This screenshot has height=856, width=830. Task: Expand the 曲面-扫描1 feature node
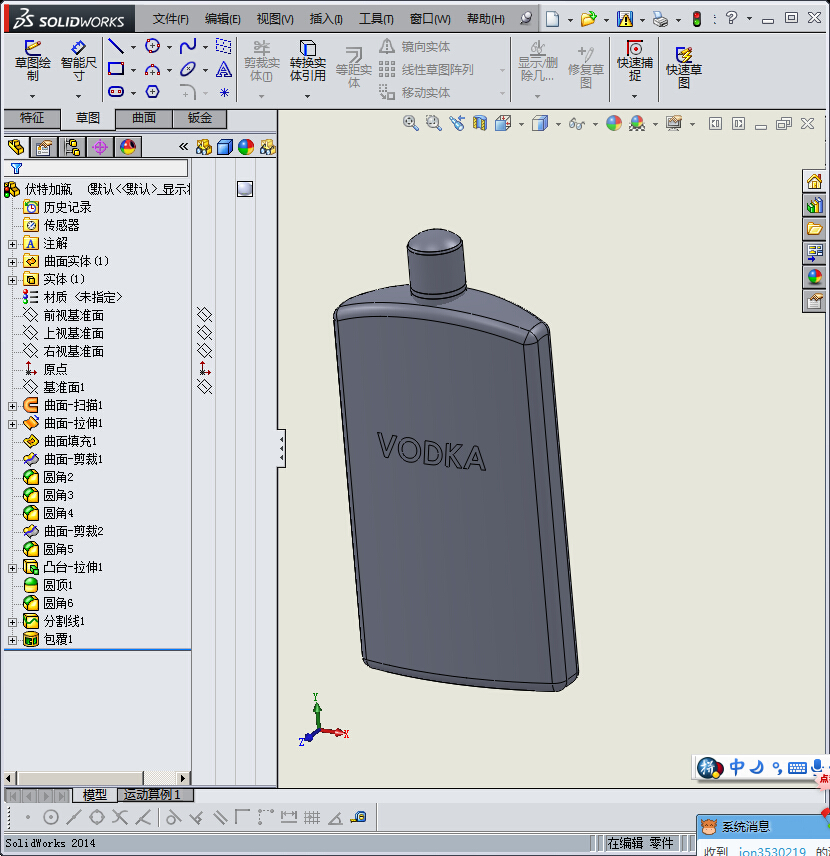pos(12,406)
